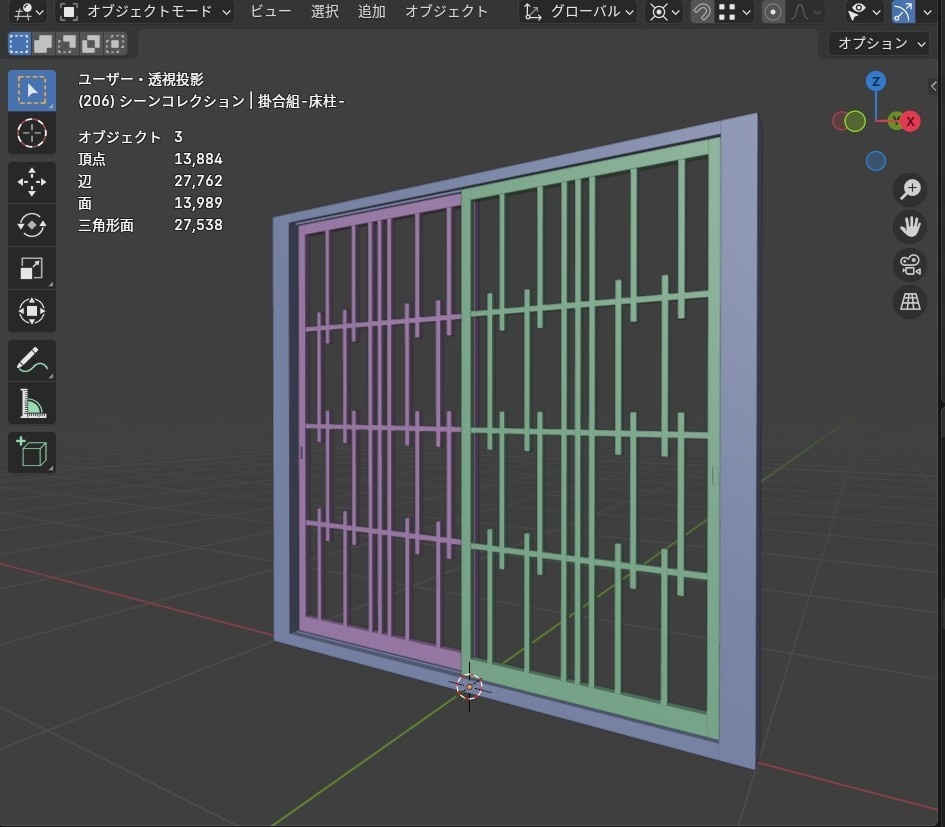
Task: Open the オプション dropdown
Action: (x=879, y=43)
